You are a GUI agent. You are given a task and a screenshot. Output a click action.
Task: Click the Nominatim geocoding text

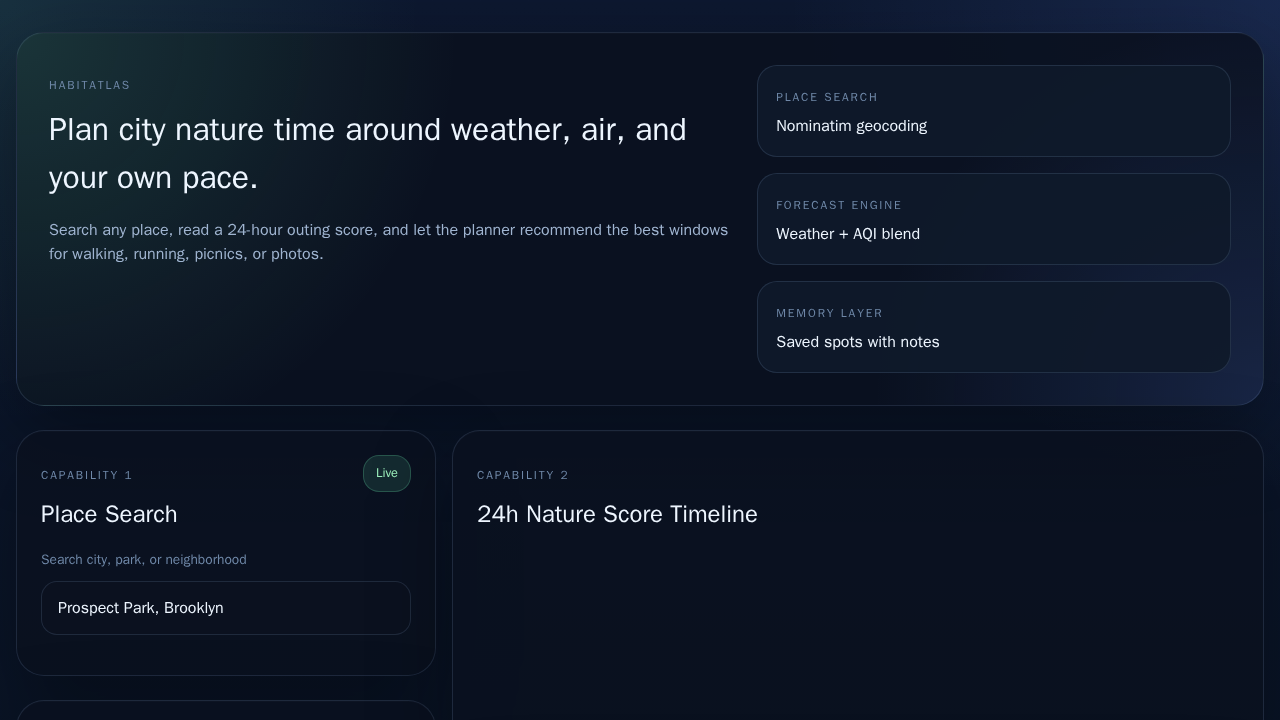coord(851,126)
